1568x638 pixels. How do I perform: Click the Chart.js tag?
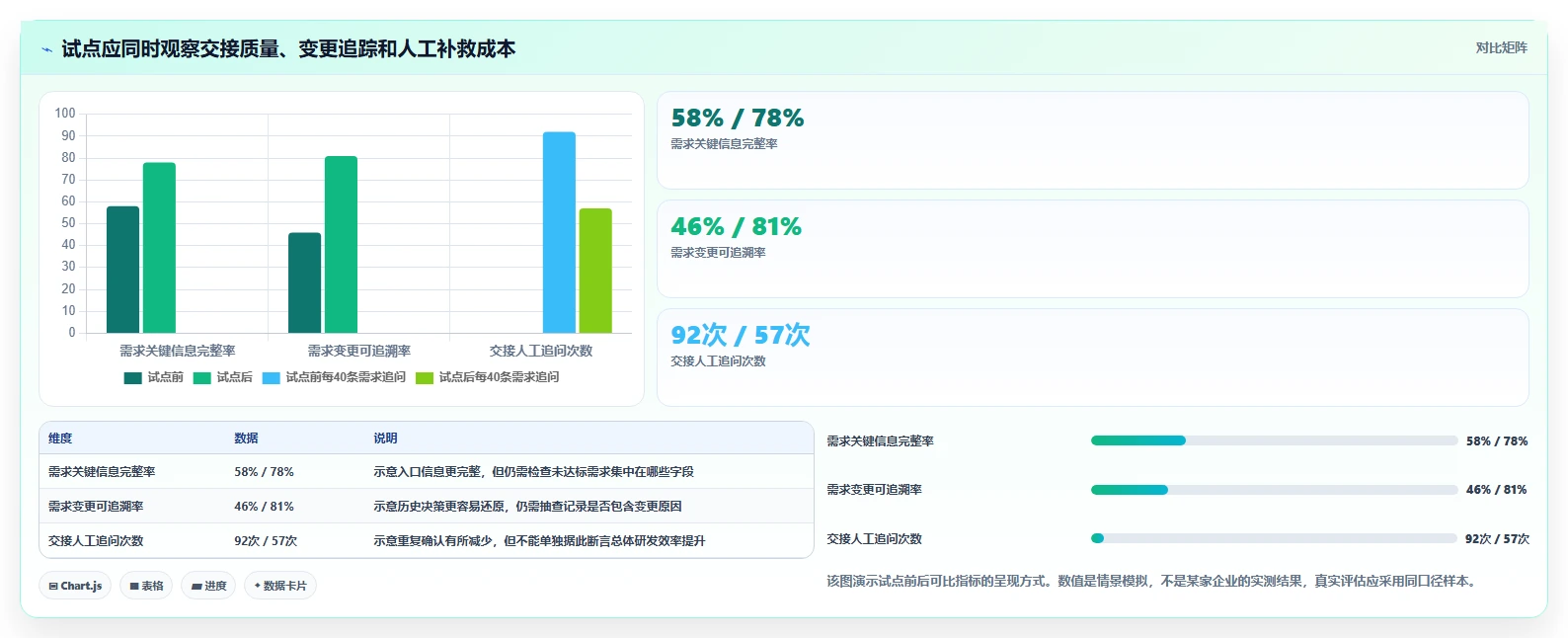tap(75, 586)
